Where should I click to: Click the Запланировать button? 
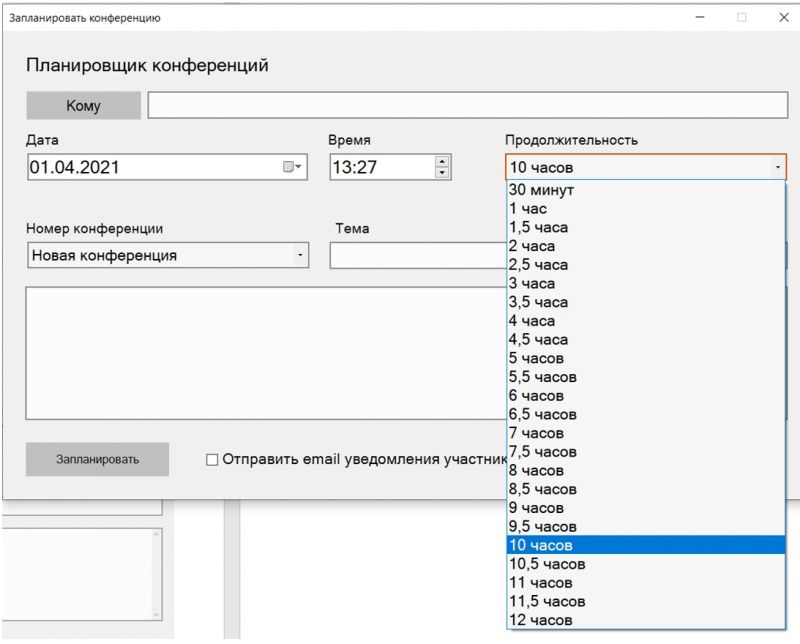click(x=97, y=459)
